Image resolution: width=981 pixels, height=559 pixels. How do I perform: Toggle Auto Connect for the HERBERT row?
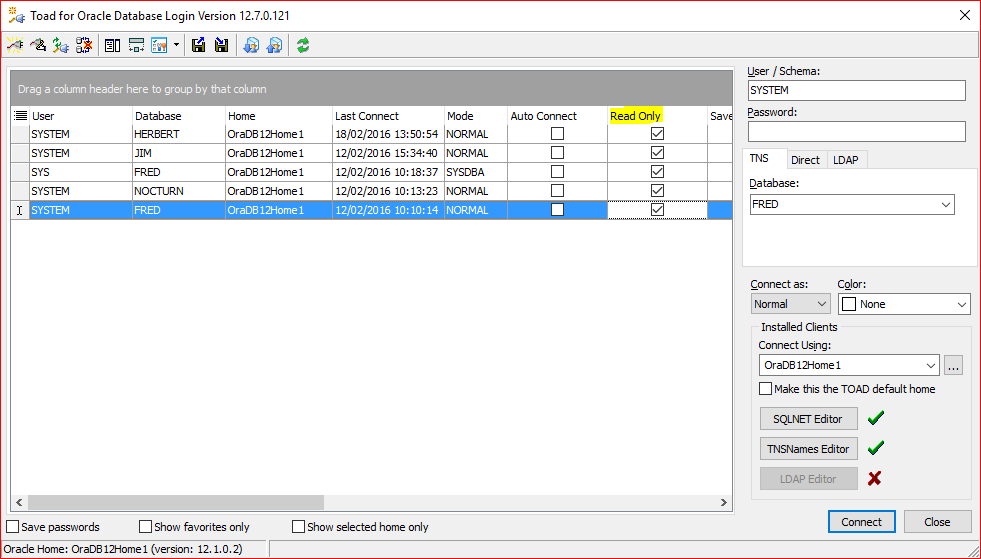coord(557,133)
